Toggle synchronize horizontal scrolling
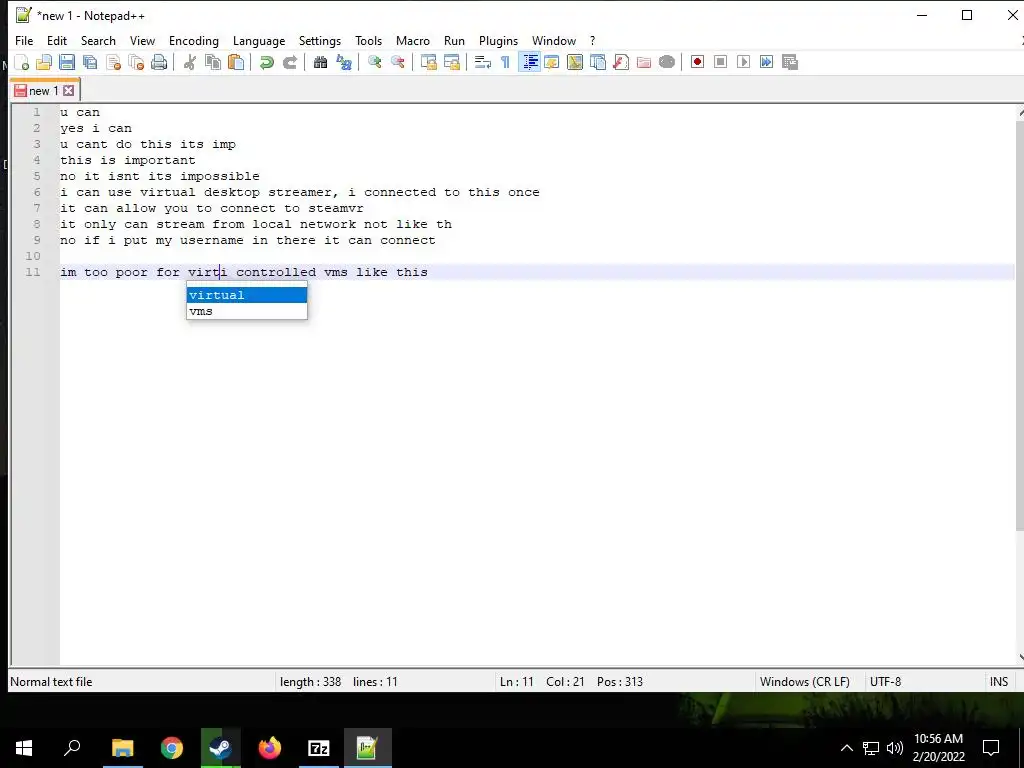Image resolution: width=1024 pixels, height=768 pixels. [x=451, y=62]
